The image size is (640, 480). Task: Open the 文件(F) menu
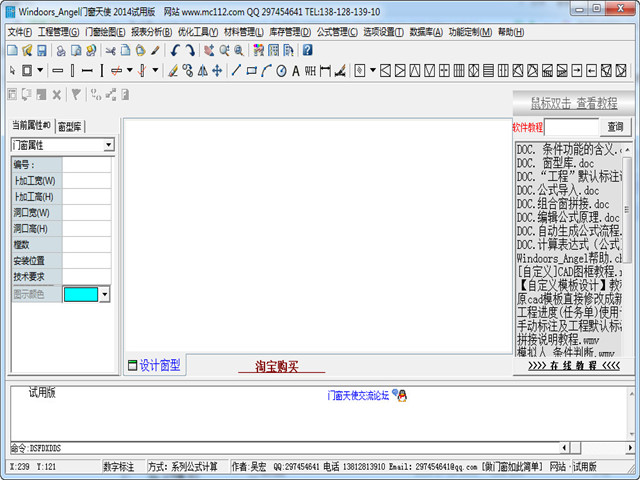[x=20, y=32]
